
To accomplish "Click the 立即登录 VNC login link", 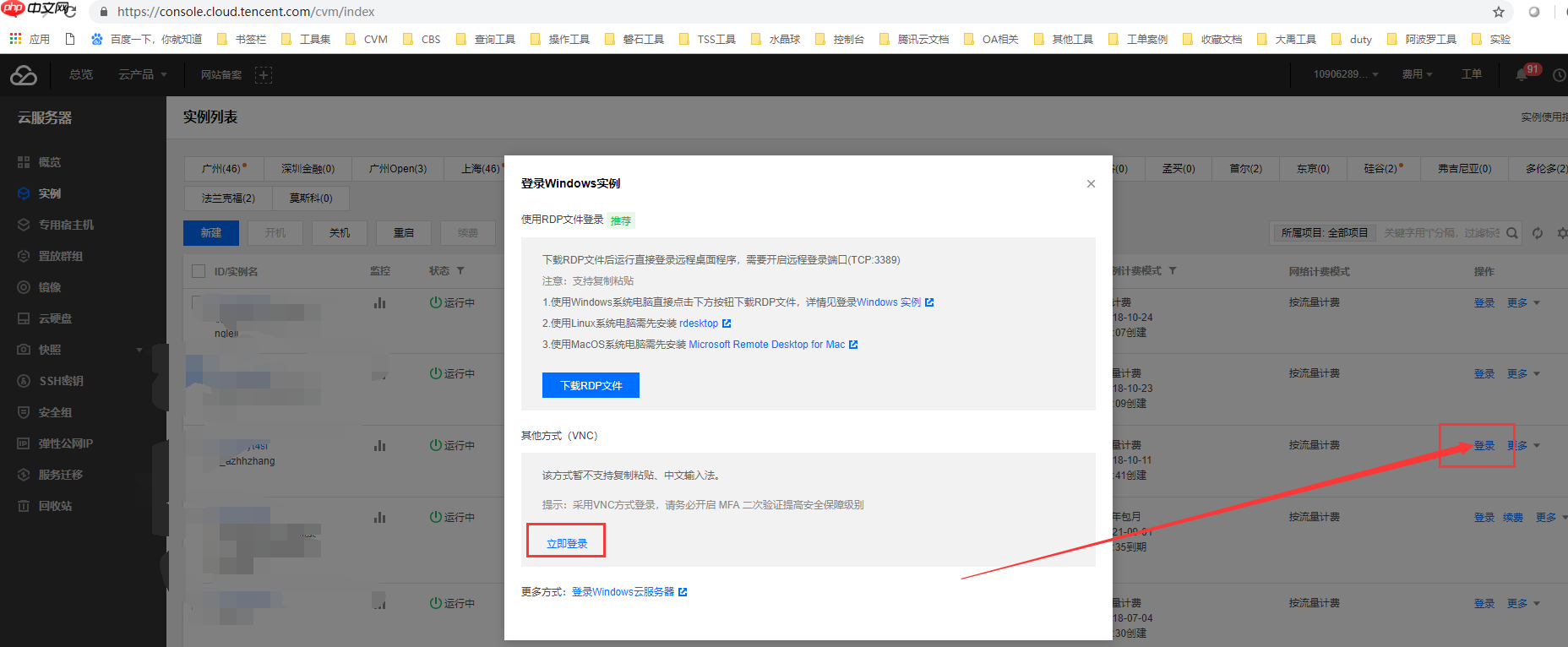I will pyautogui.click(x=566, y=543).
